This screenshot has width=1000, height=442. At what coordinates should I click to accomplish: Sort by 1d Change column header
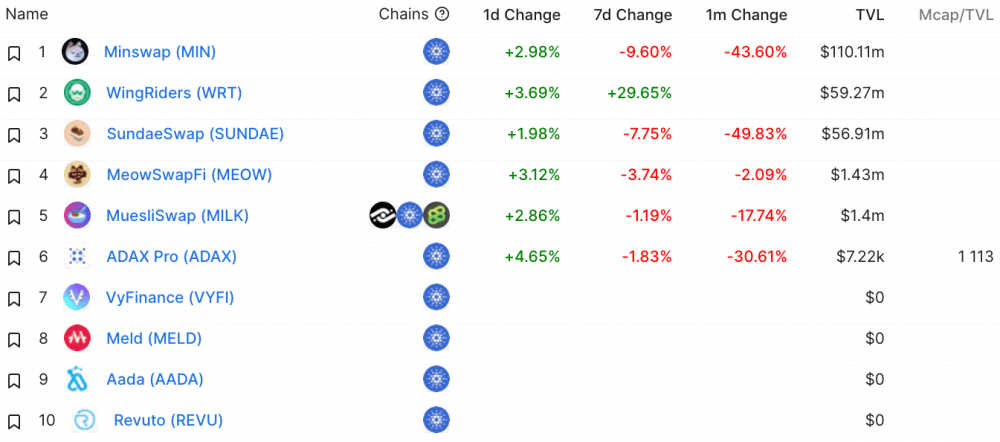tap(522, 15)
